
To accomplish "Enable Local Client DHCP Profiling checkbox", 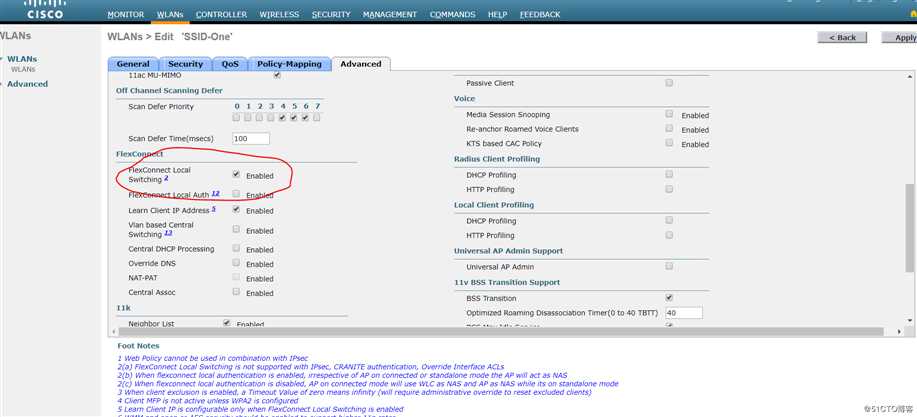I will (x=669, y=220).
